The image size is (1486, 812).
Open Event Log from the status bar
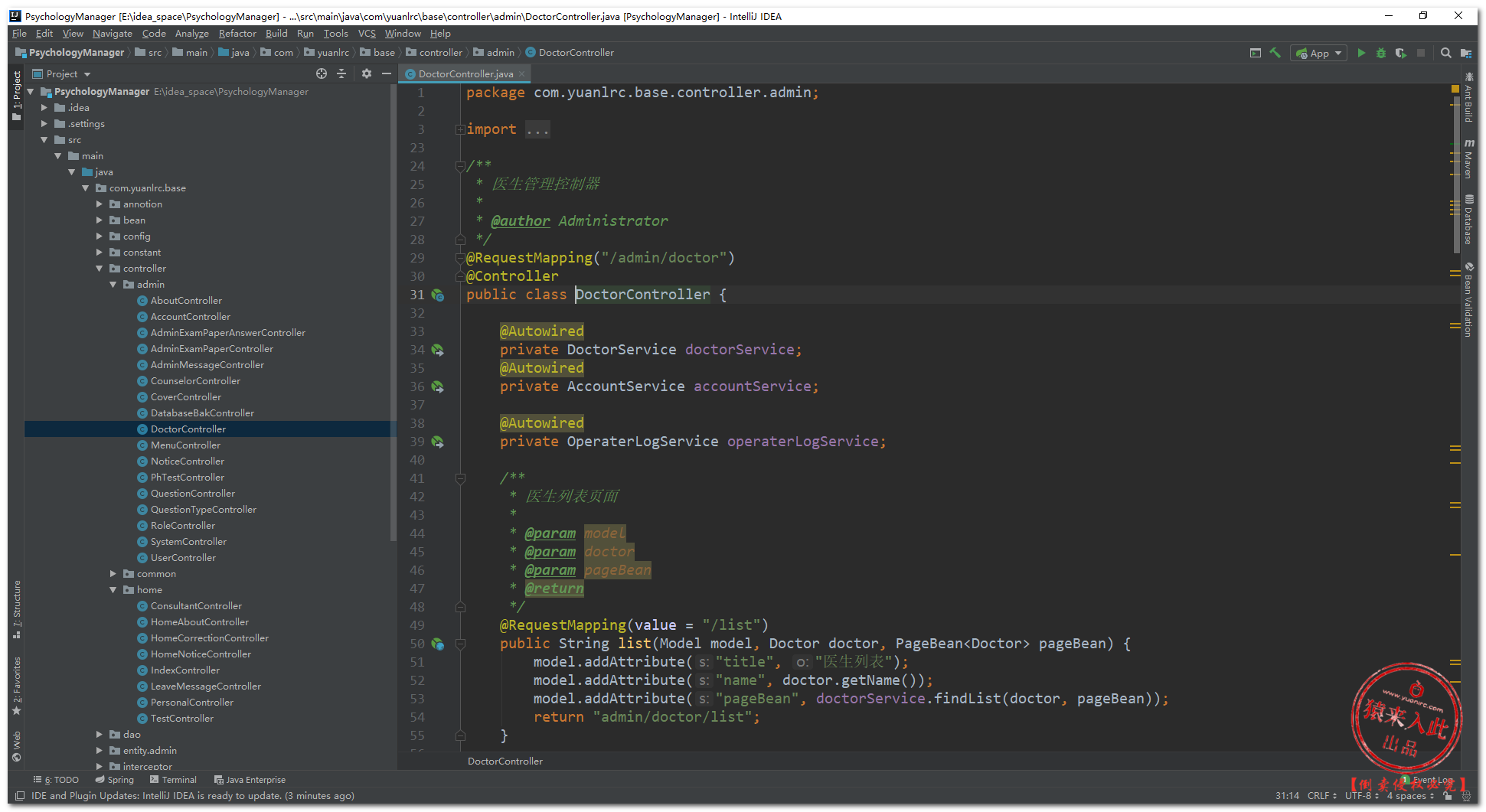(1432, 780)
